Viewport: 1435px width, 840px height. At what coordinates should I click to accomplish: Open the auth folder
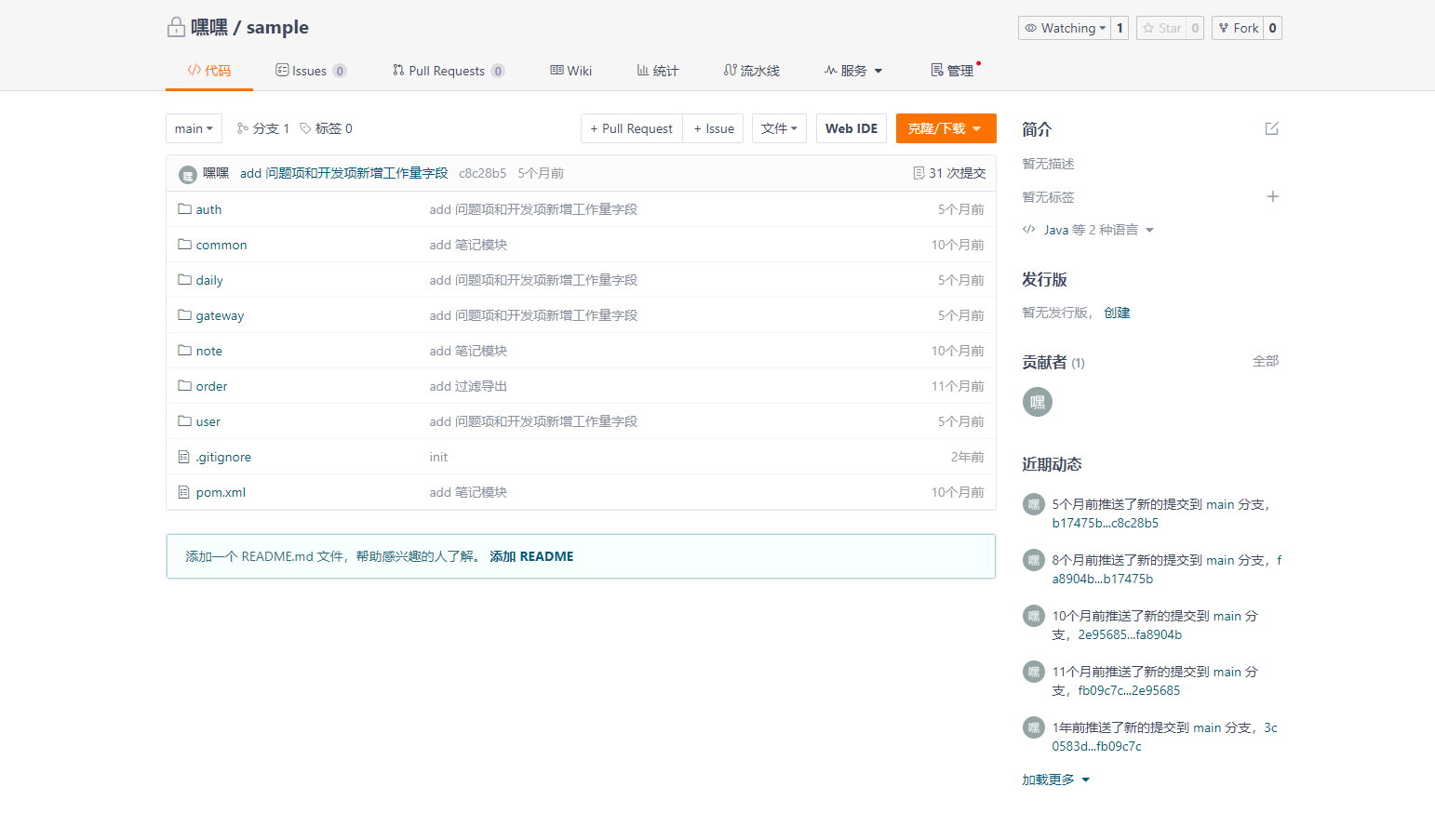point(208,209)
